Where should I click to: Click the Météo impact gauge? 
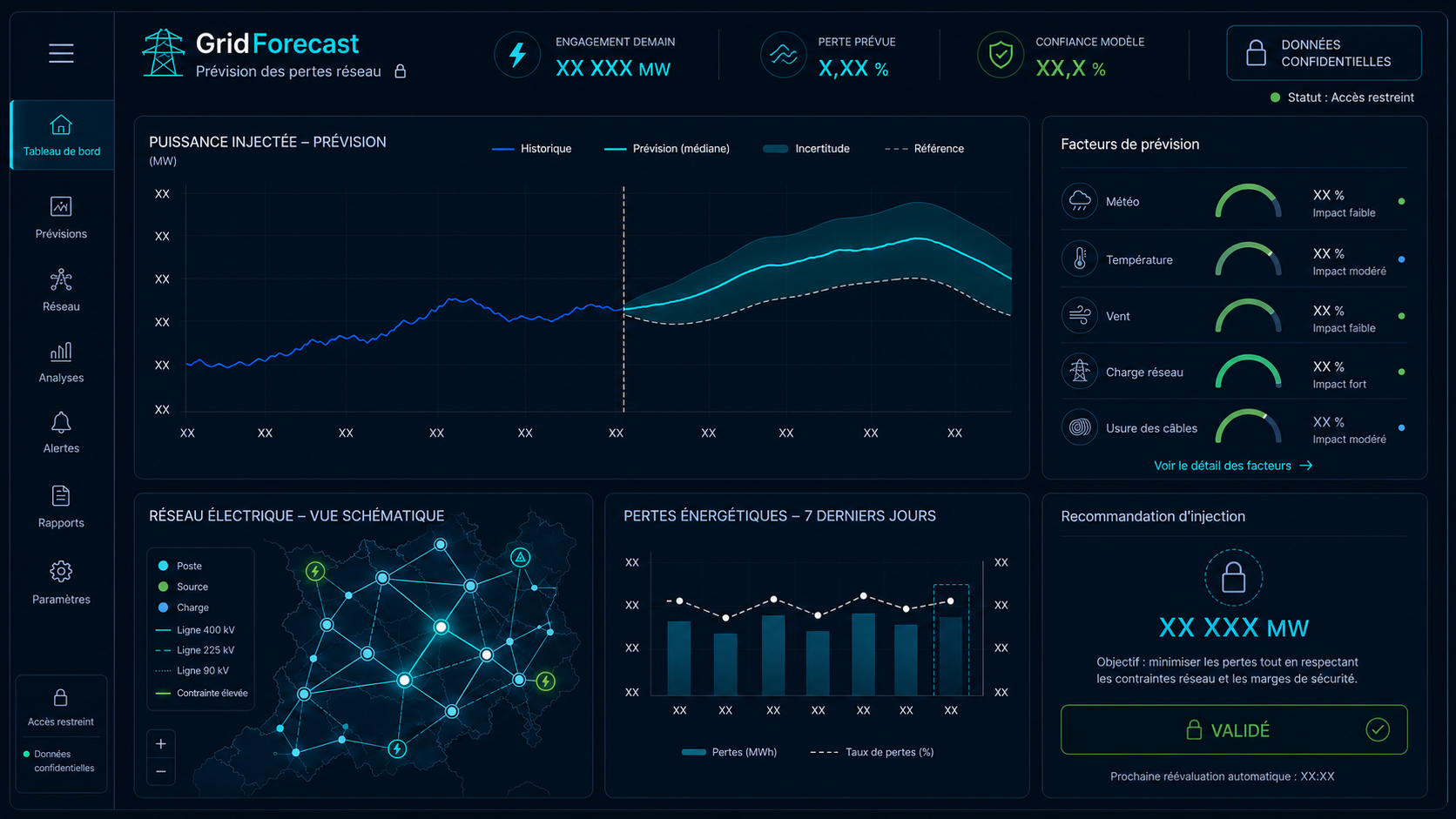pyautogui.click(x=1248, y=201)
